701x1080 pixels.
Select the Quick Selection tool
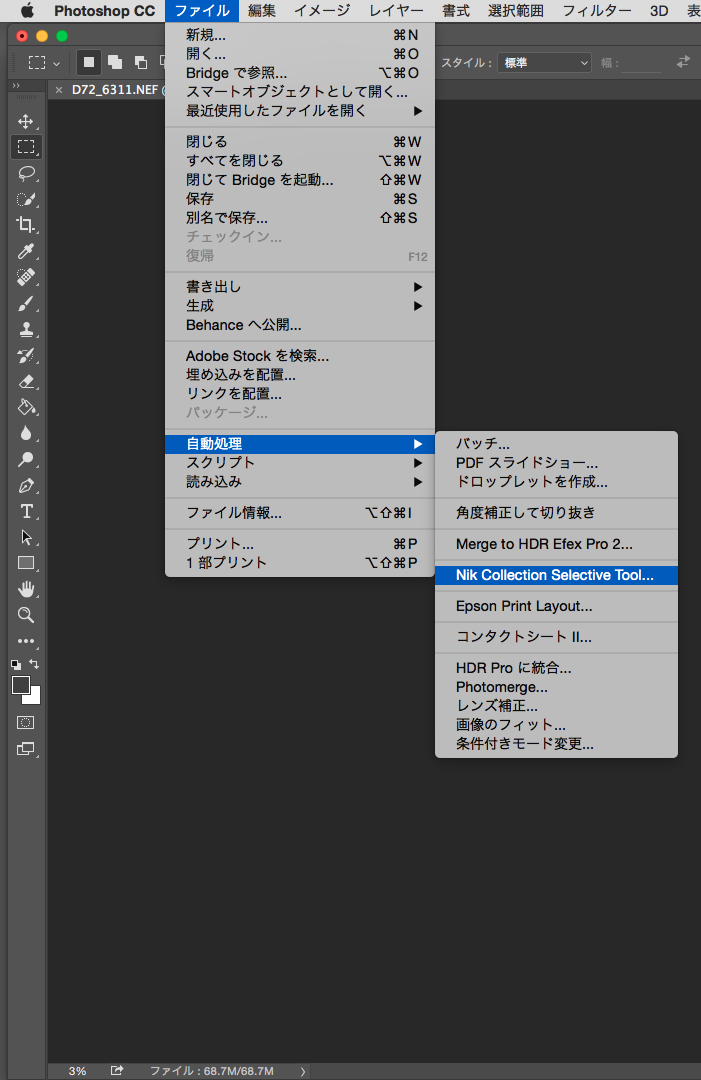[x=25, y=199]
